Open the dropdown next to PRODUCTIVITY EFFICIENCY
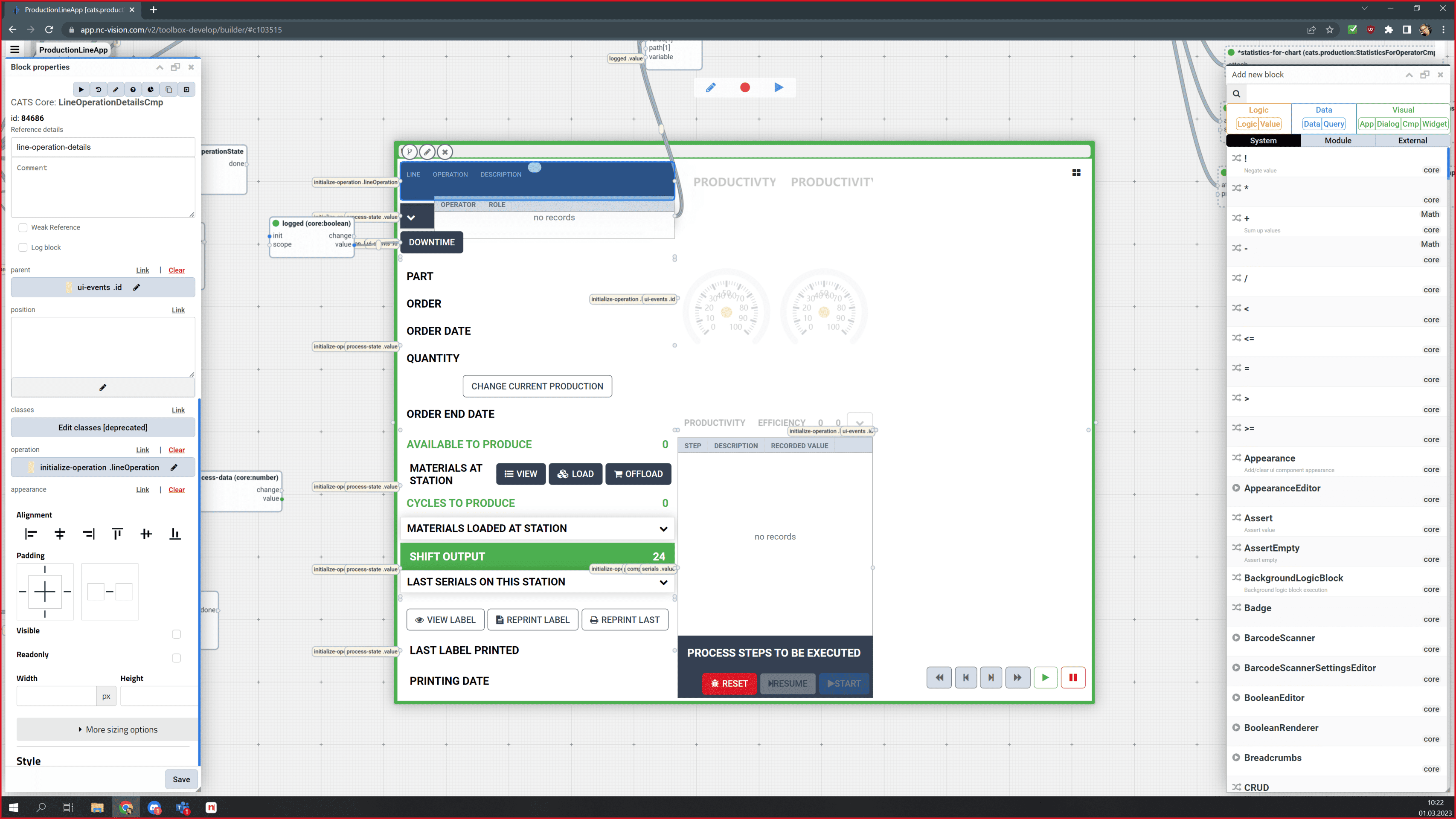 [860, 423]
